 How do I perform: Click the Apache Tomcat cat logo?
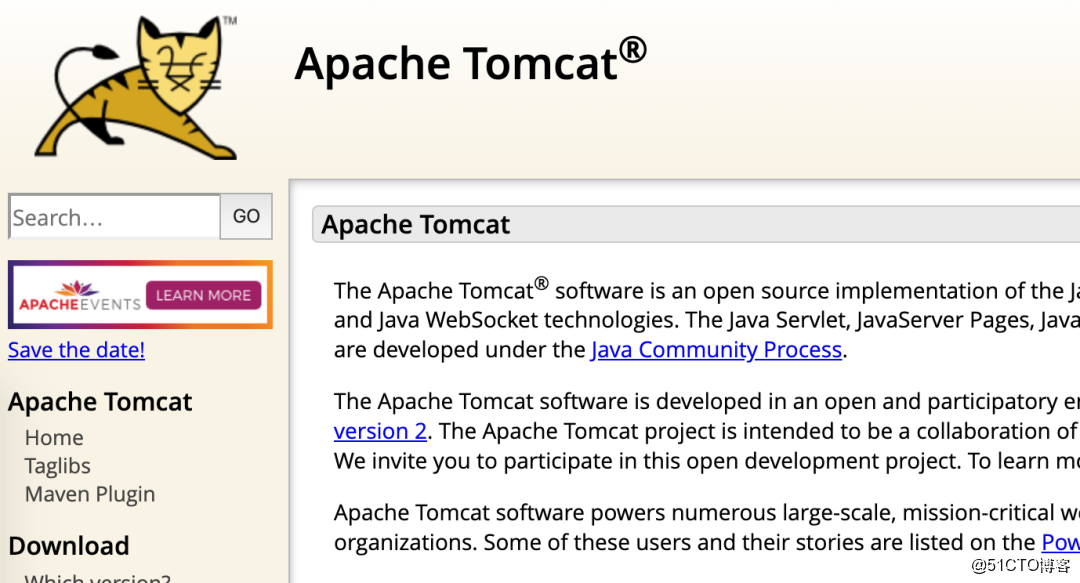(136, 88)
